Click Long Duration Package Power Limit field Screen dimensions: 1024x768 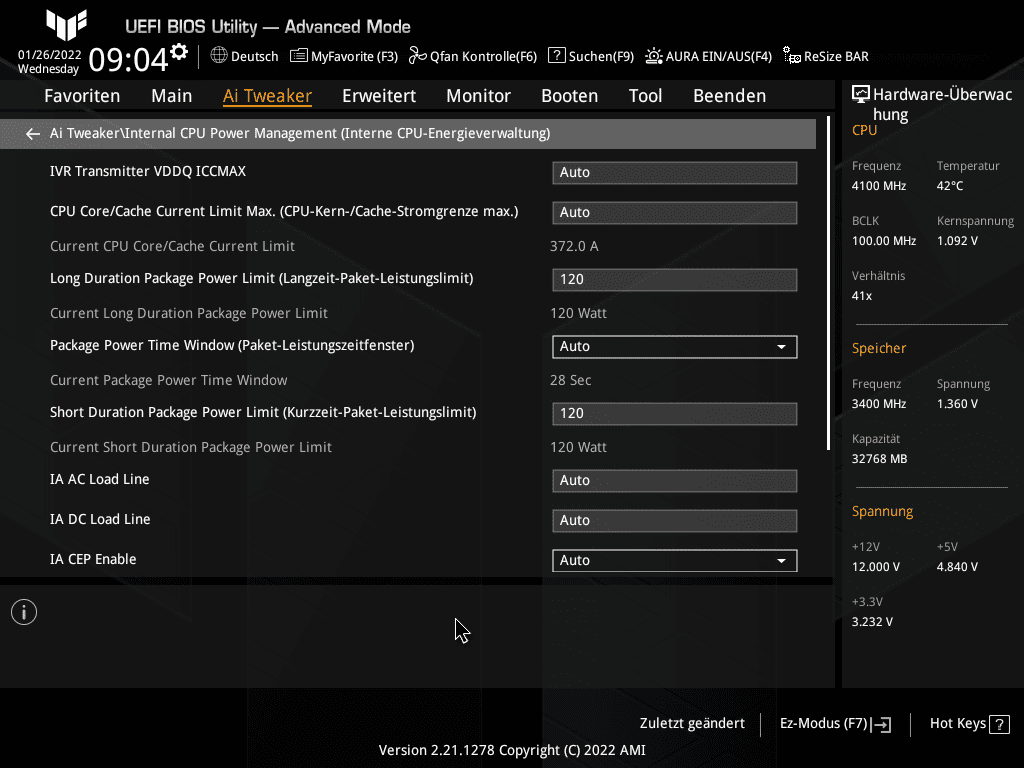pos(675,280)
